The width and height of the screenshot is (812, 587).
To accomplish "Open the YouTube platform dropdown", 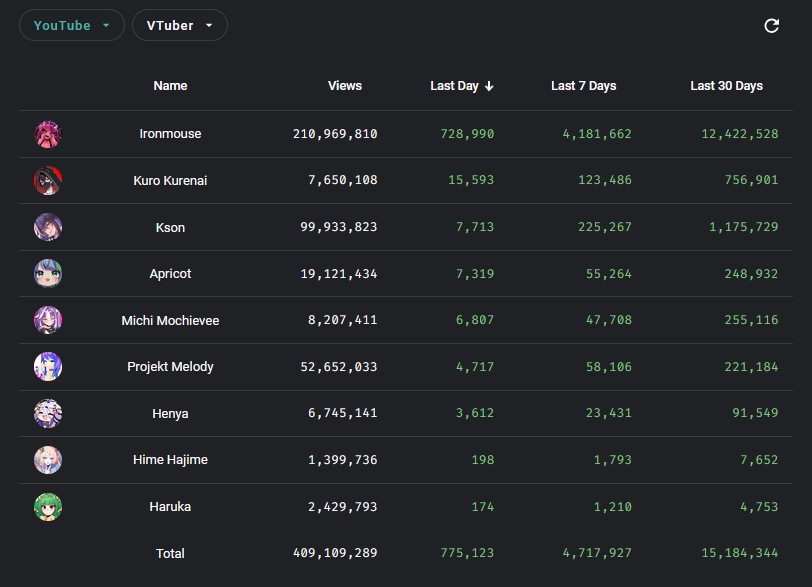I will 72,26.
